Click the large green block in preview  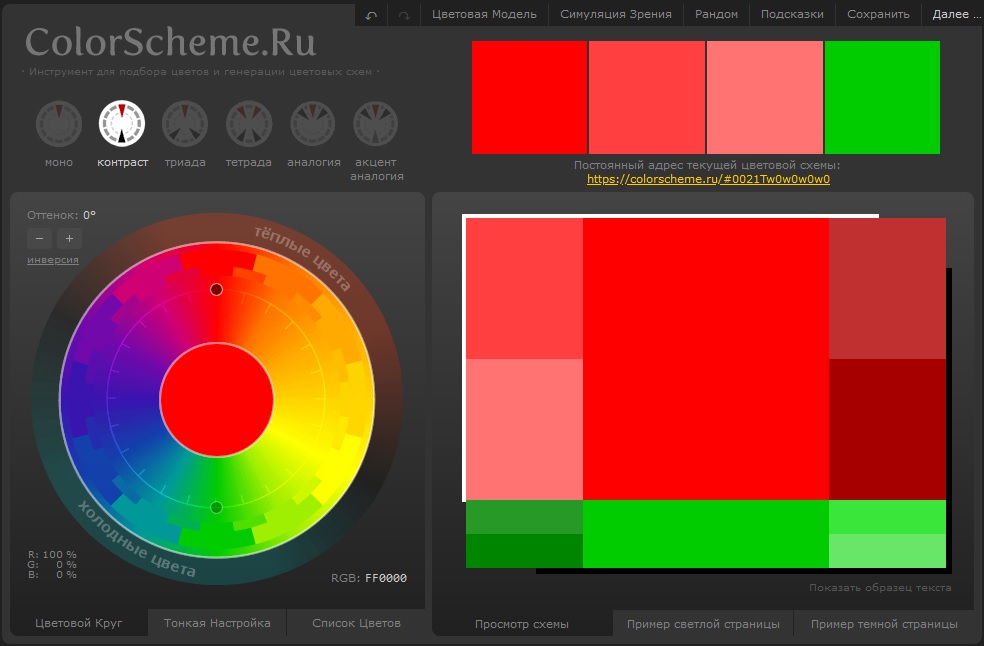706,534
